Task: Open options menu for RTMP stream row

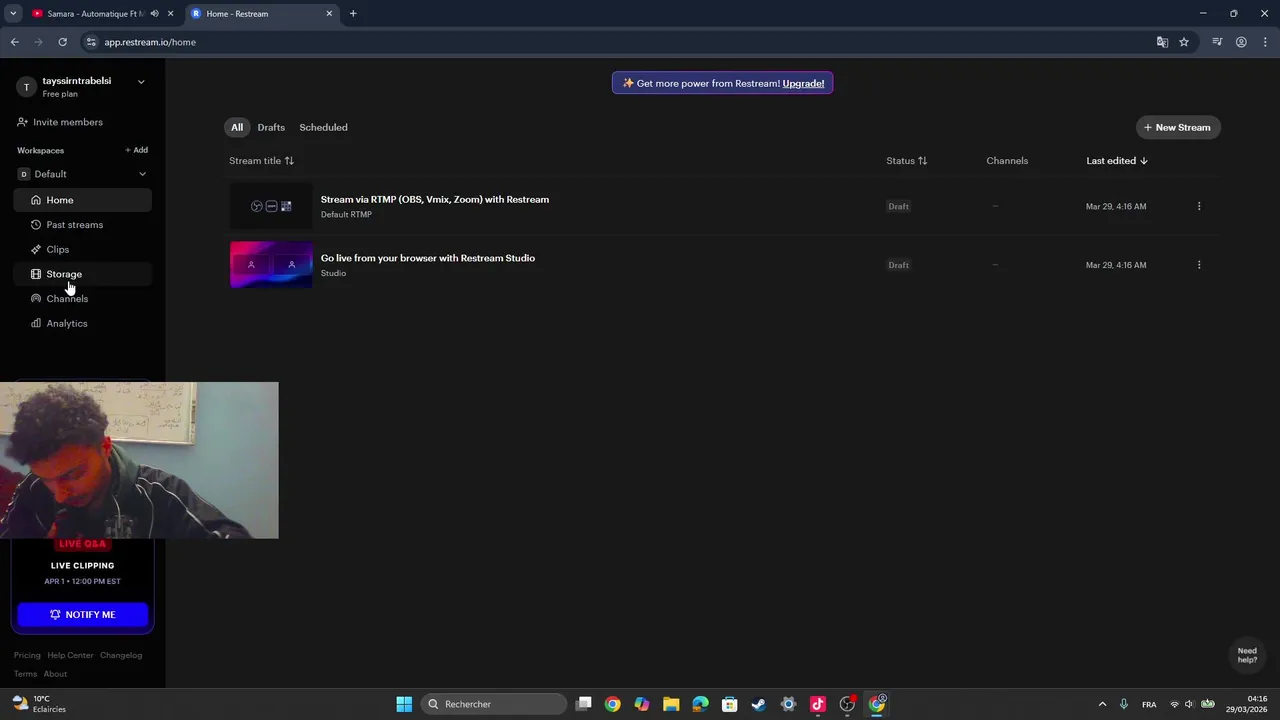Action: point(1199,206)
